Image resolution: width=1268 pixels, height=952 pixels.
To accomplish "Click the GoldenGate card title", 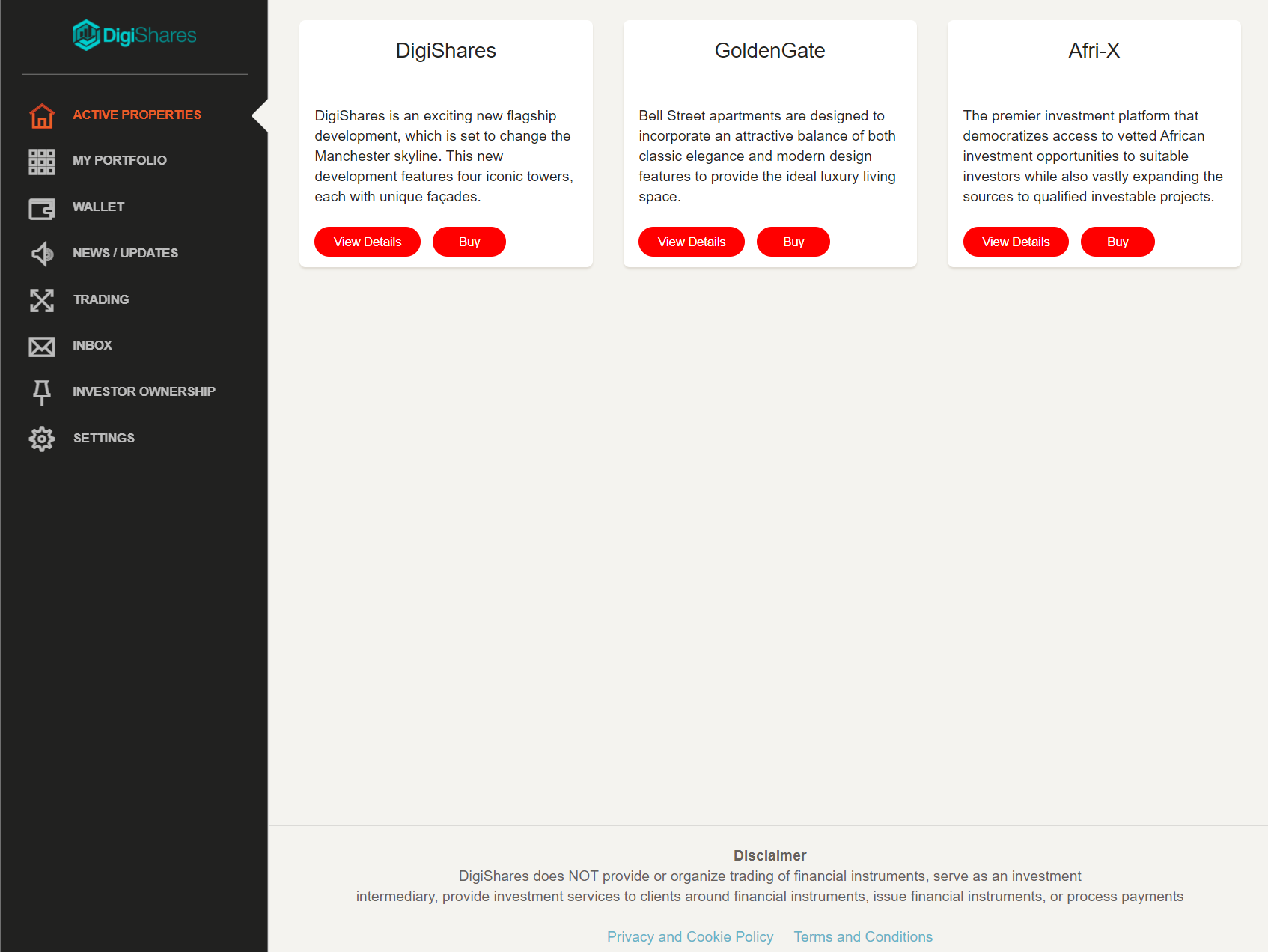I will click(x=770, y=50).
